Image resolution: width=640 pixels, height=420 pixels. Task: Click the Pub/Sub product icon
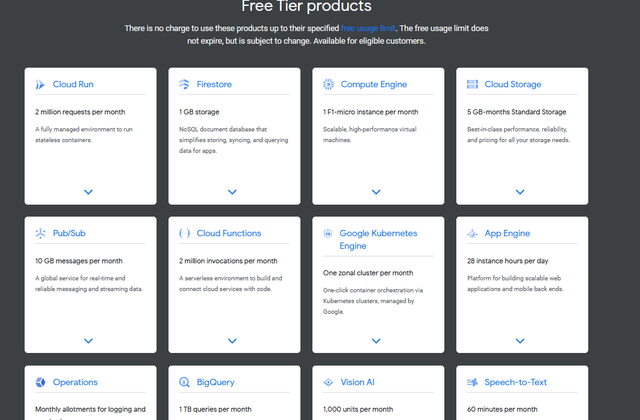(x=40, y=233)
